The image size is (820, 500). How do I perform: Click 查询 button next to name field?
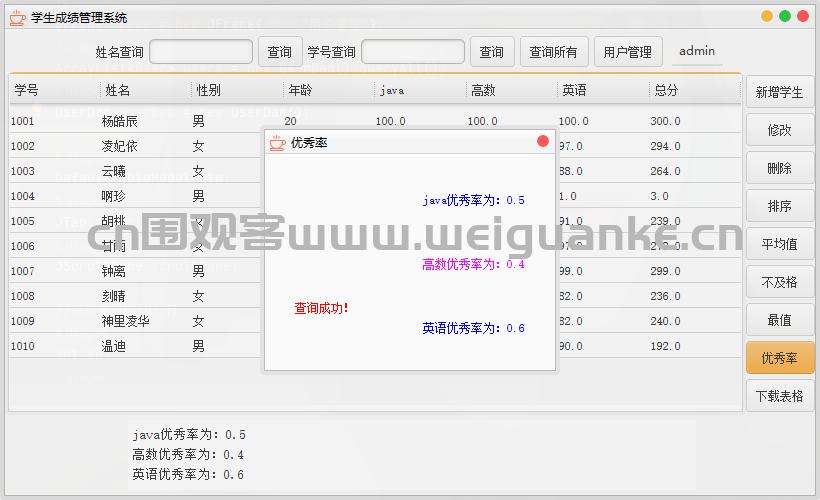click(280, 52)
